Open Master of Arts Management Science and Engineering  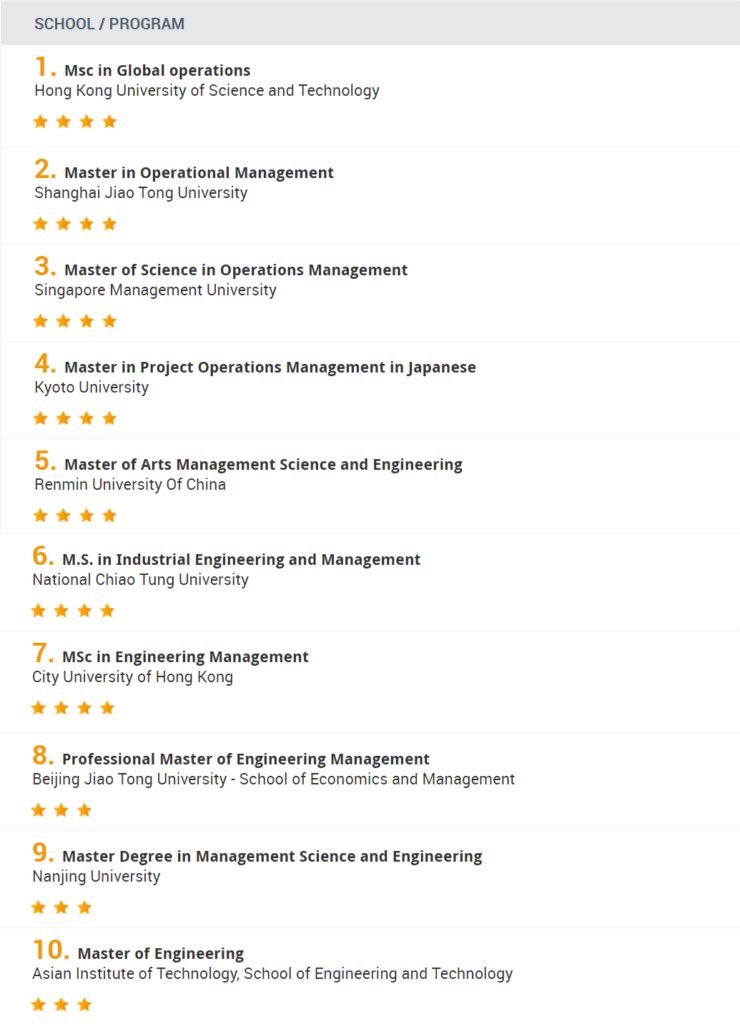pos(263,464)
